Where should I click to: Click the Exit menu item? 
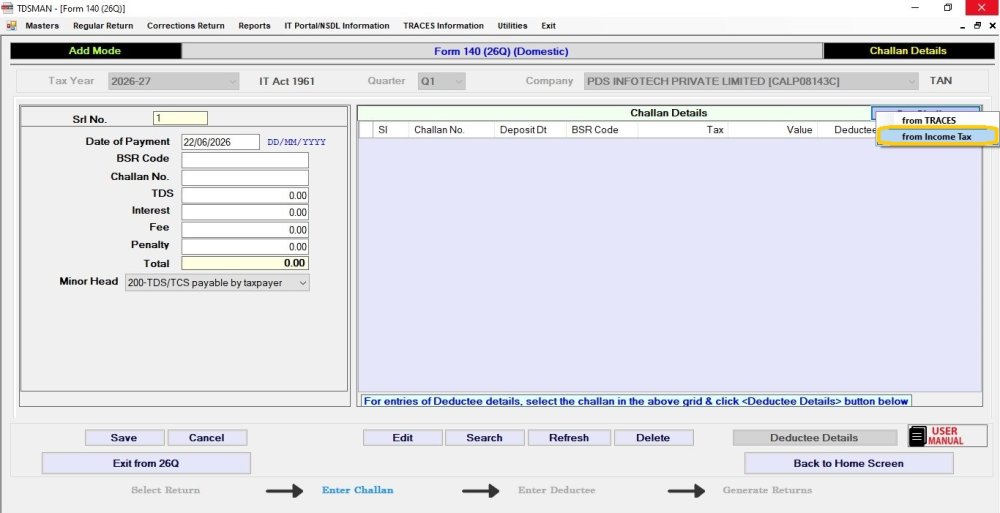tap(548, 26)
